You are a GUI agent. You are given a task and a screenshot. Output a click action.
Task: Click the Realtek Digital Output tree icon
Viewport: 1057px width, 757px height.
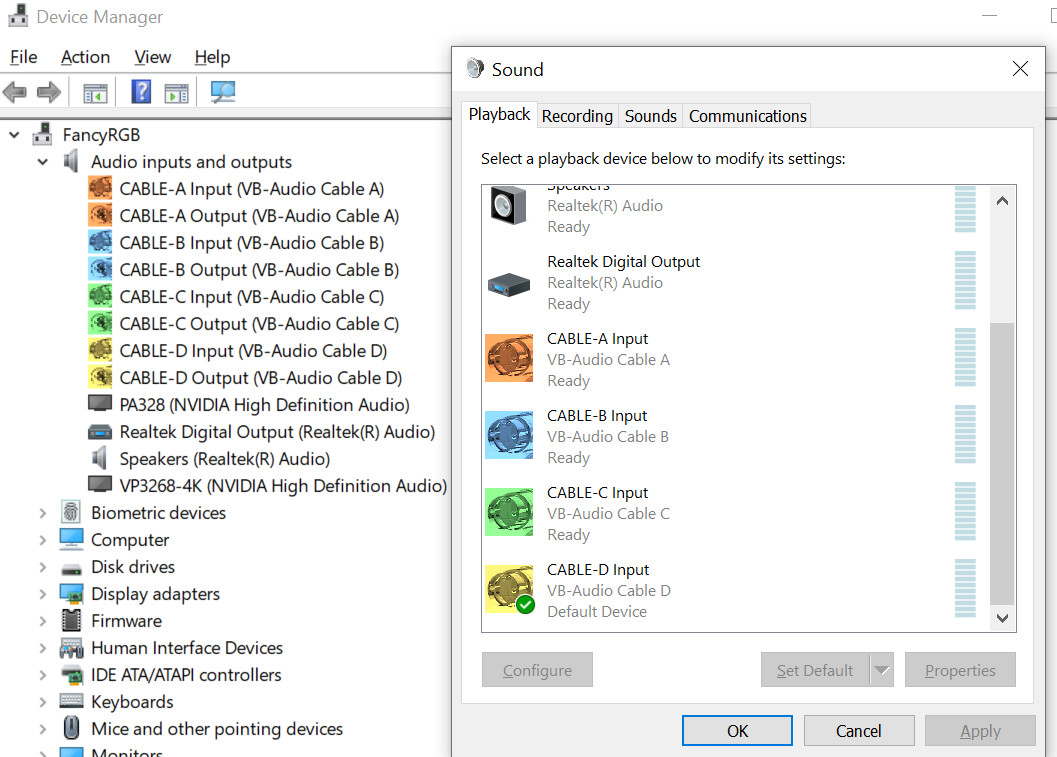click(100, 431)
